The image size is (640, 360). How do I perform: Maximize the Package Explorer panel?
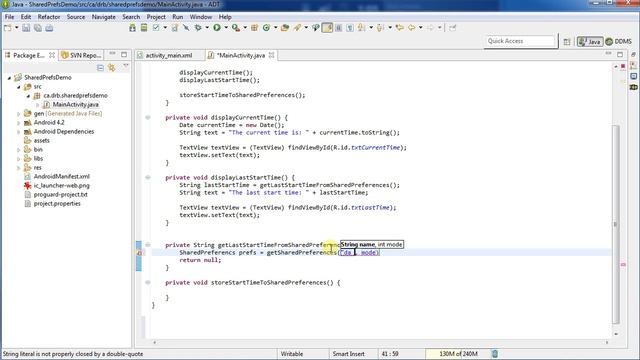pyautogui.click(x=124, y=54)
